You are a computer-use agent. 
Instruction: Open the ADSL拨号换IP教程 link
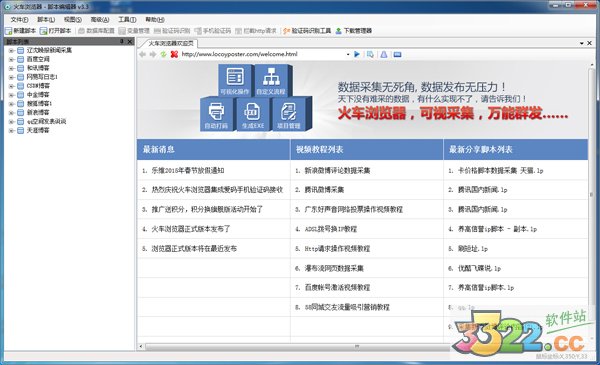331,229
